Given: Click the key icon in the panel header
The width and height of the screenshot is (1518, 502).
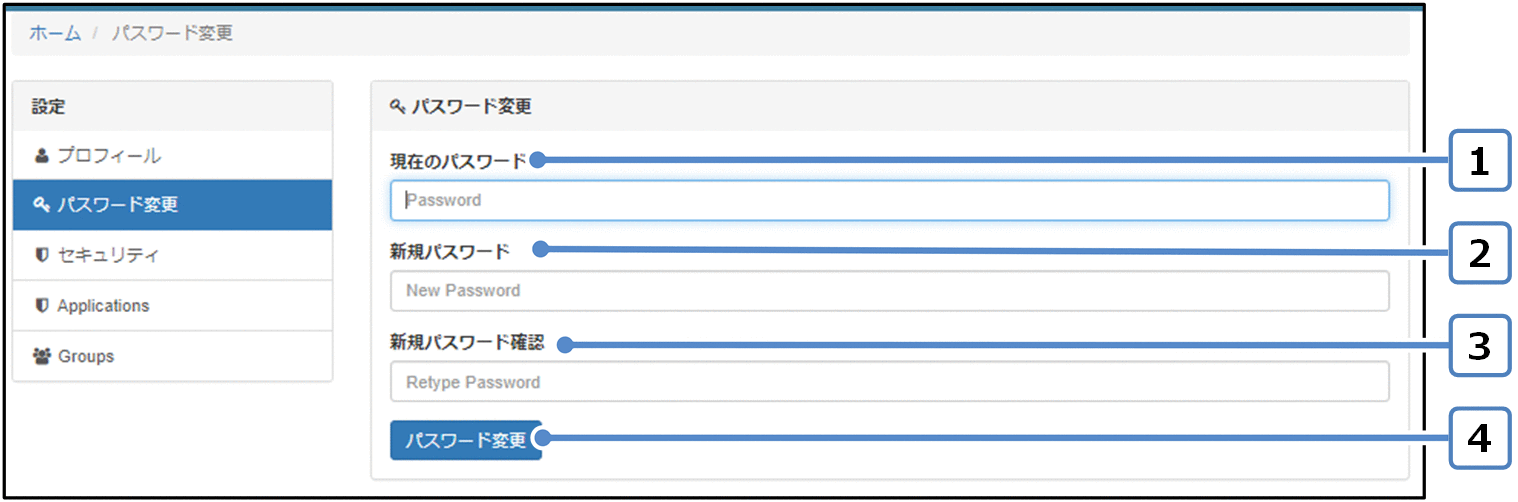Looking at the screenshot, I should [x=398, y=106].
